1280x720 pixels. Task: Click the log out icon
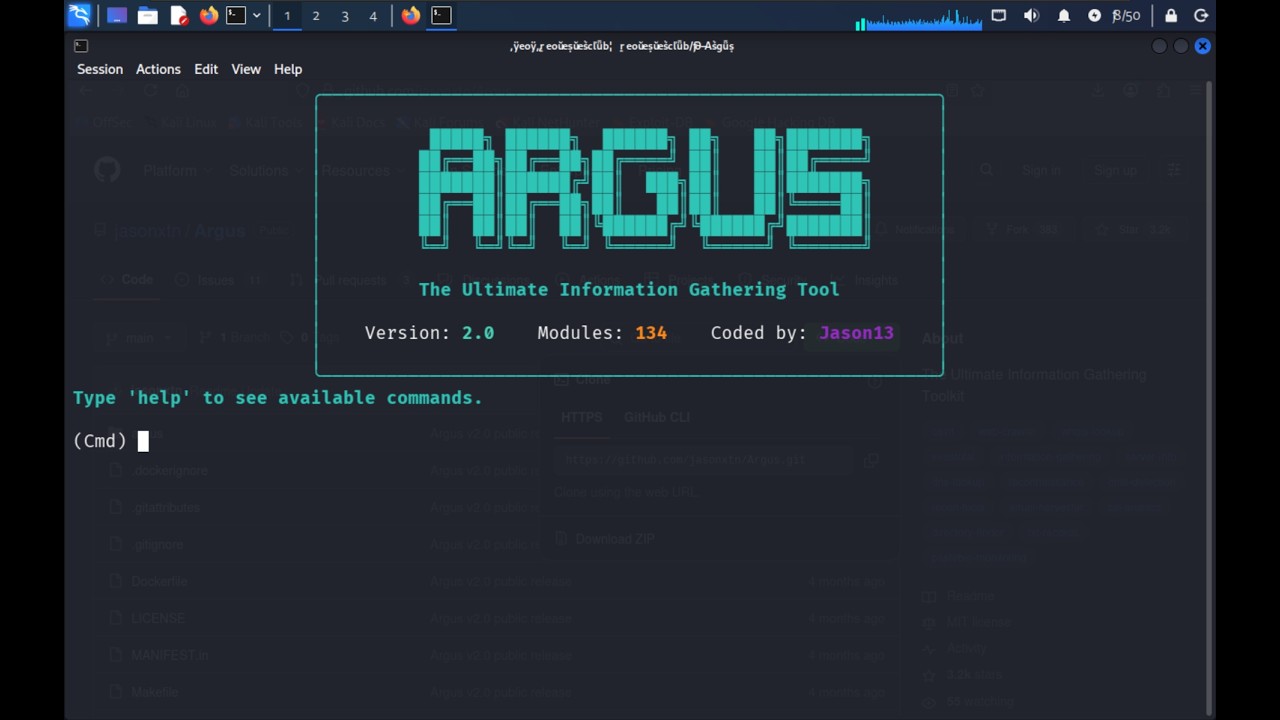tap(1201, 15)
